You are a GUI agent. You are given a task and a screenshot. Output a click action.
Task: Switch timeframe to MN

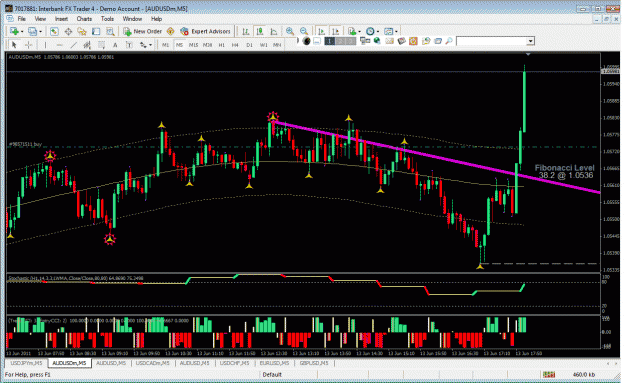pos(277,45)
